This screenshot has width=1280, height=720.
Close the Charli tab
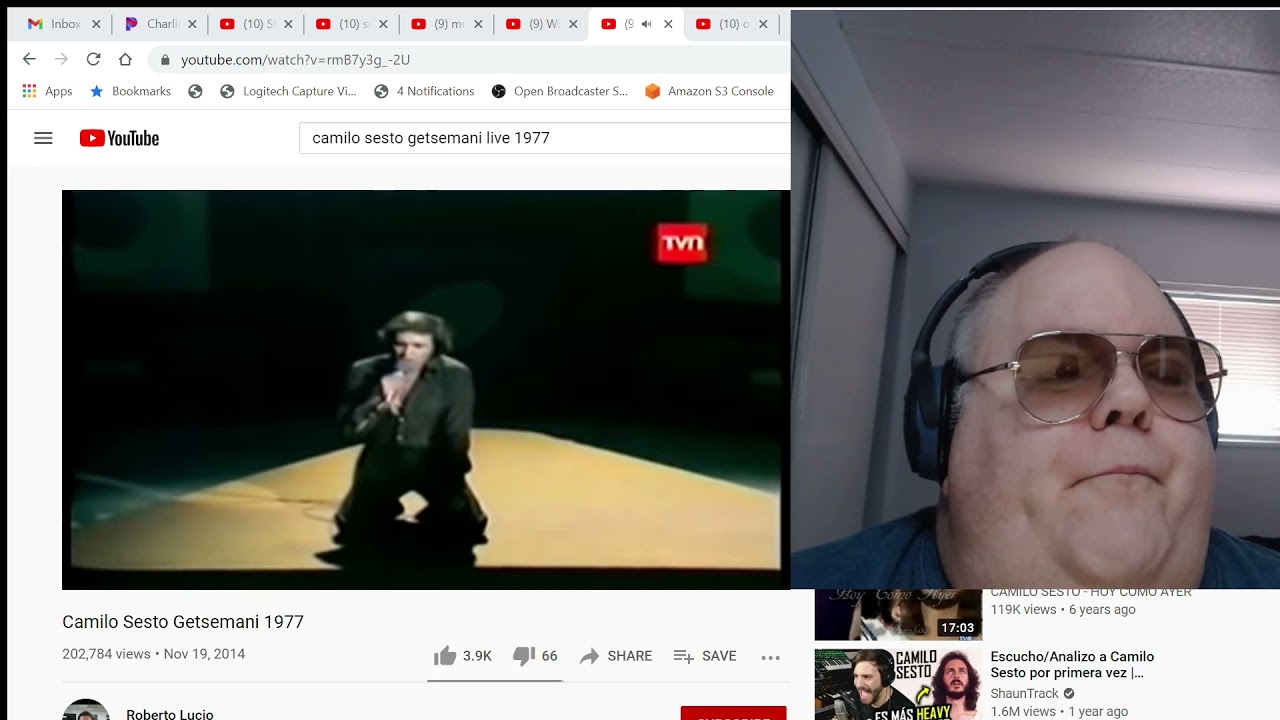192,24
